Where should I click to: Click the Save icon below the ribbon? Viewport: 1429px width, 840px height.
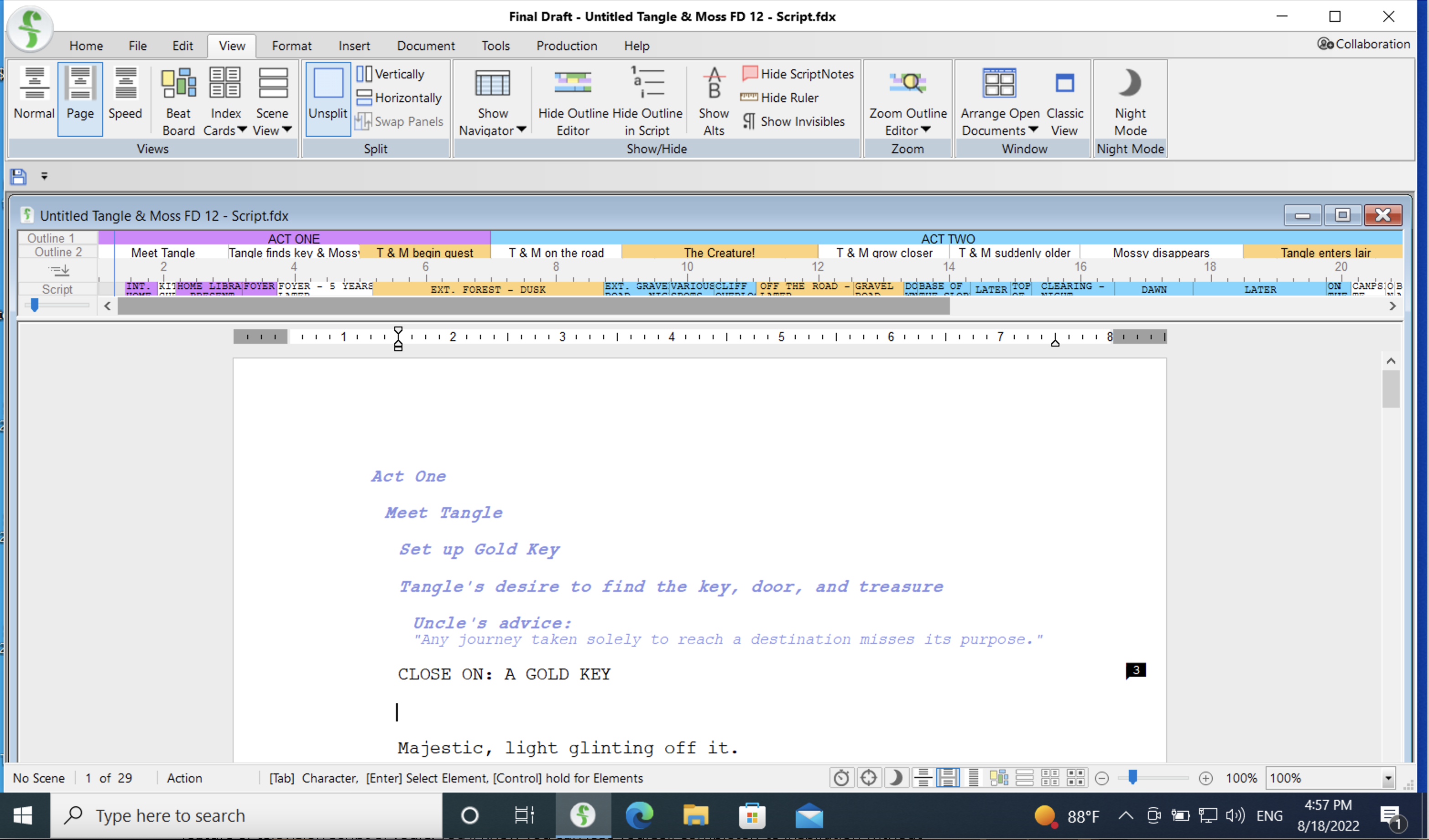coord(18,177)
